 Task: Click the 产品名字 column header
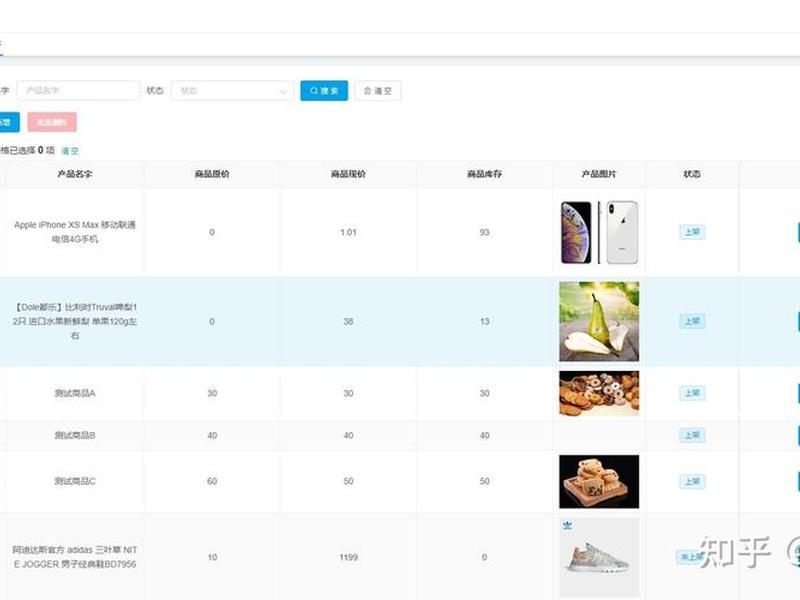coord(74,174)
